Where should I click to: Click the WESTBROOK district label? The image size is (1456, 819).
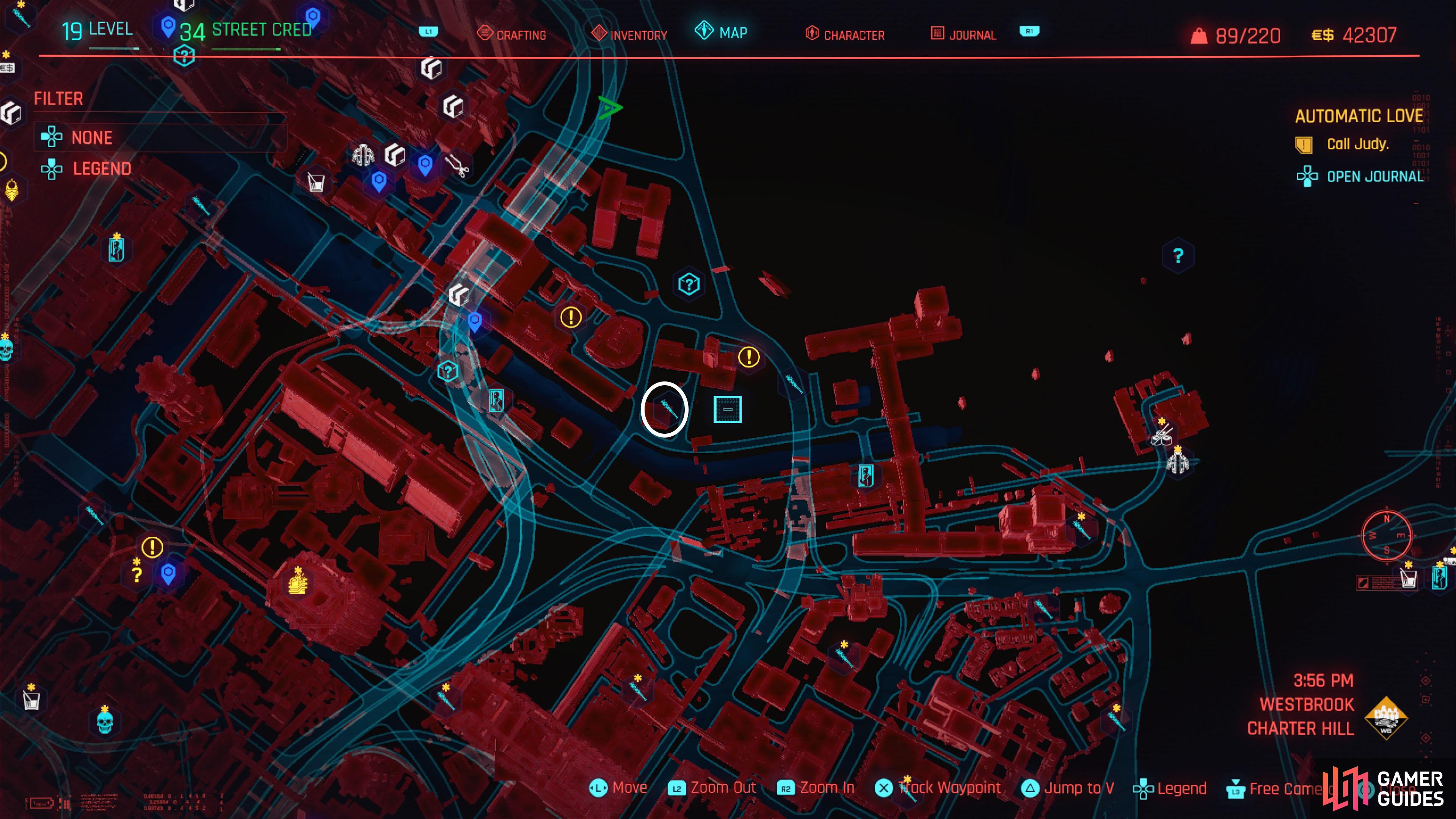[1307, 704]
